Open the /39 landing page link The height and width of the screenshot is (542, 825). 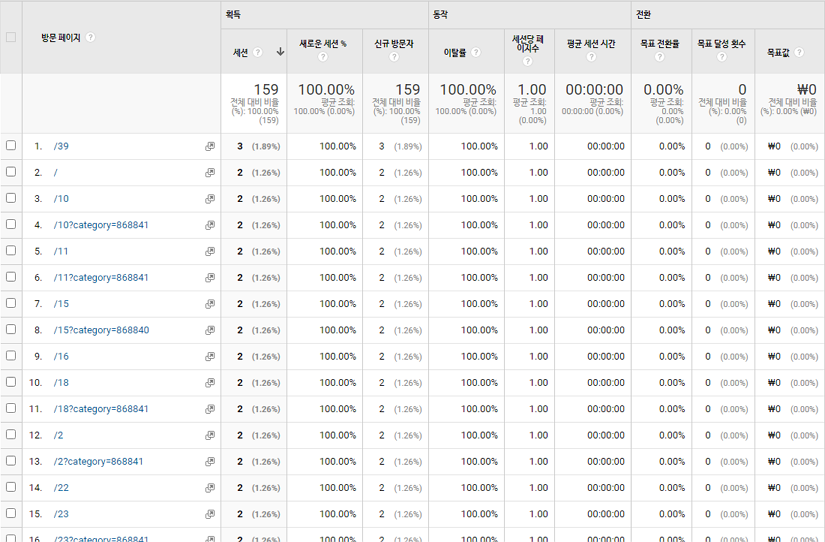[61, 146]
